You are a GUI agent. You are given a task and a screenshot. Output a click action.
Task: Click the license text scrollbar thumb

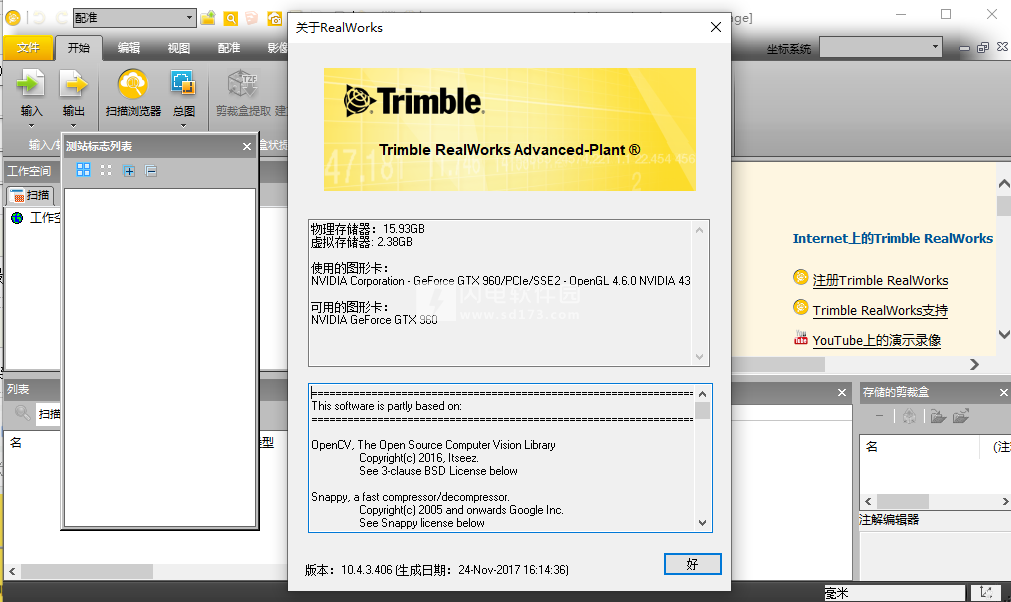(702, 410)
